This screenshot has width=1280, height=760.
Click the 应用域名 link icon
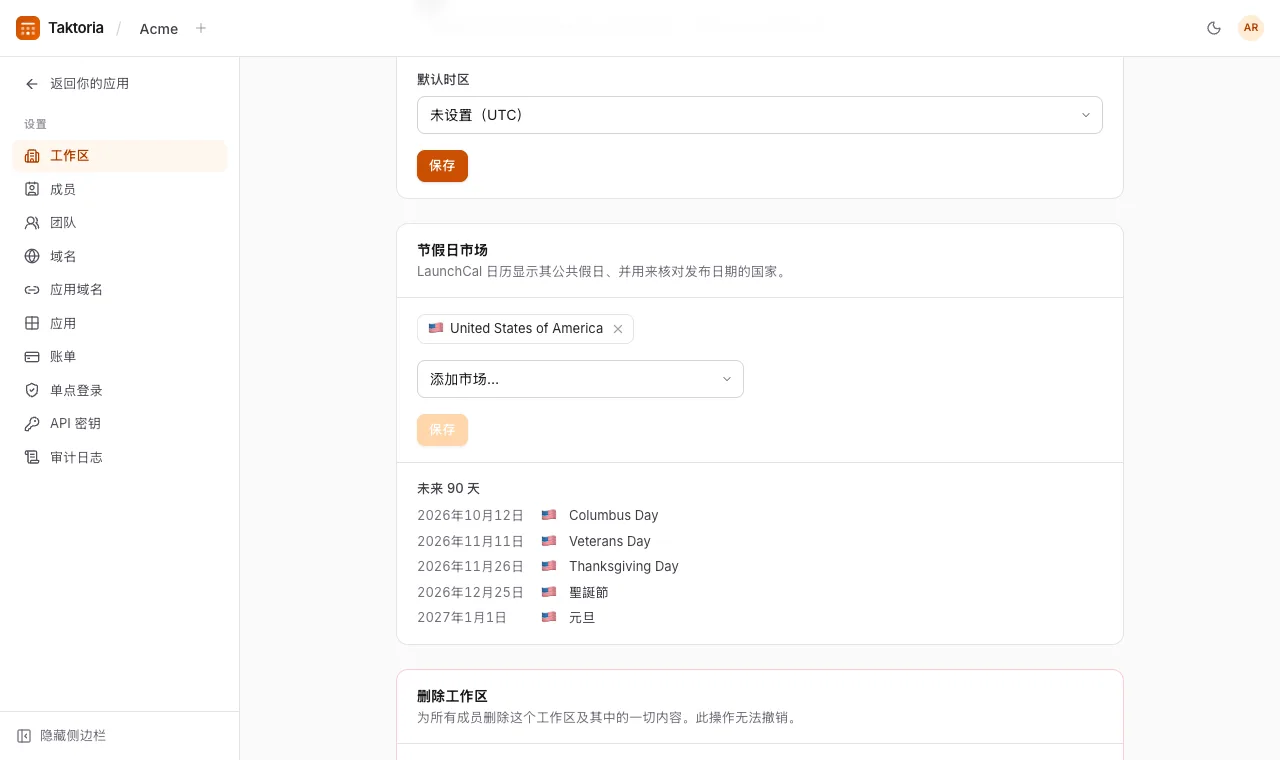tap(32, 290)
